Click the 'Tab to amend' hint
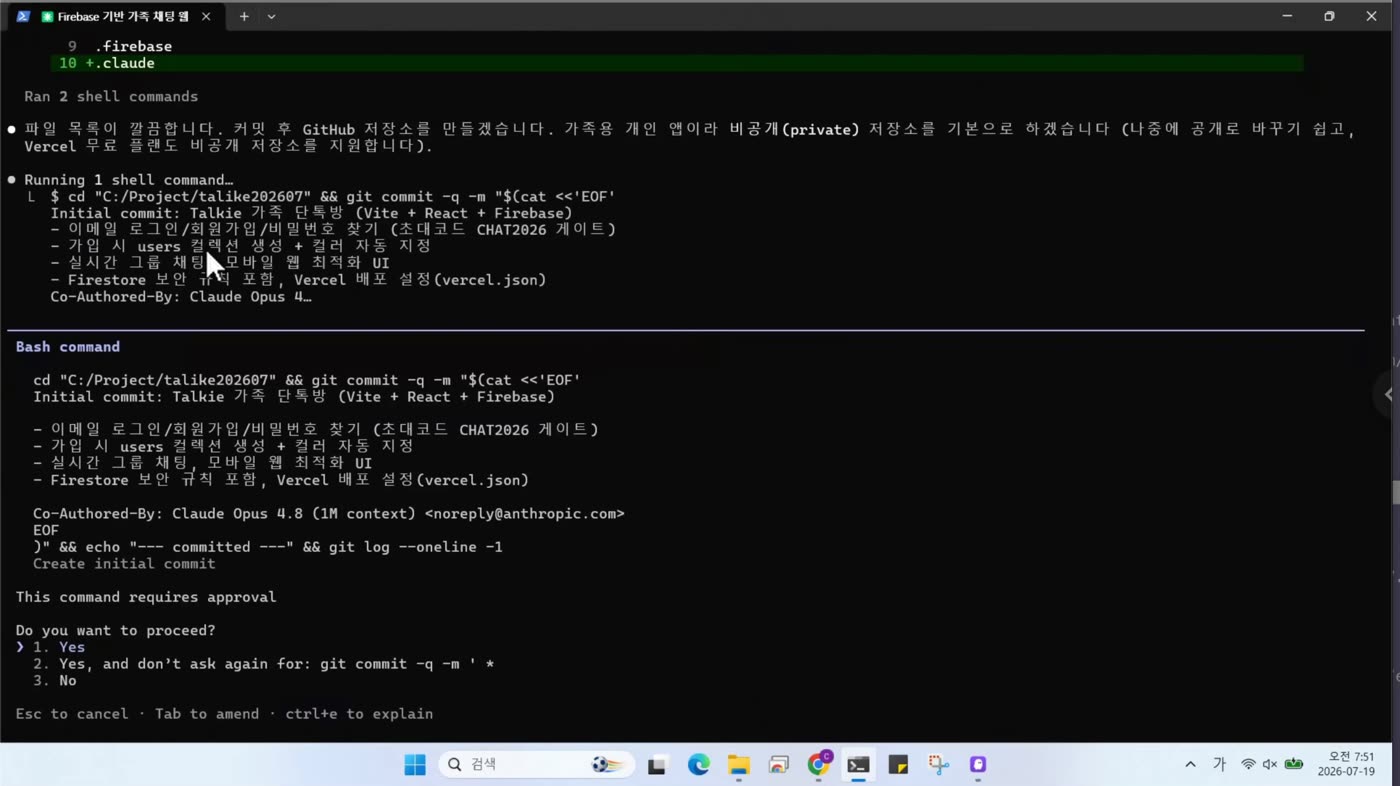The height and width of the screenshot is (786, 1400). pos(207,714)
